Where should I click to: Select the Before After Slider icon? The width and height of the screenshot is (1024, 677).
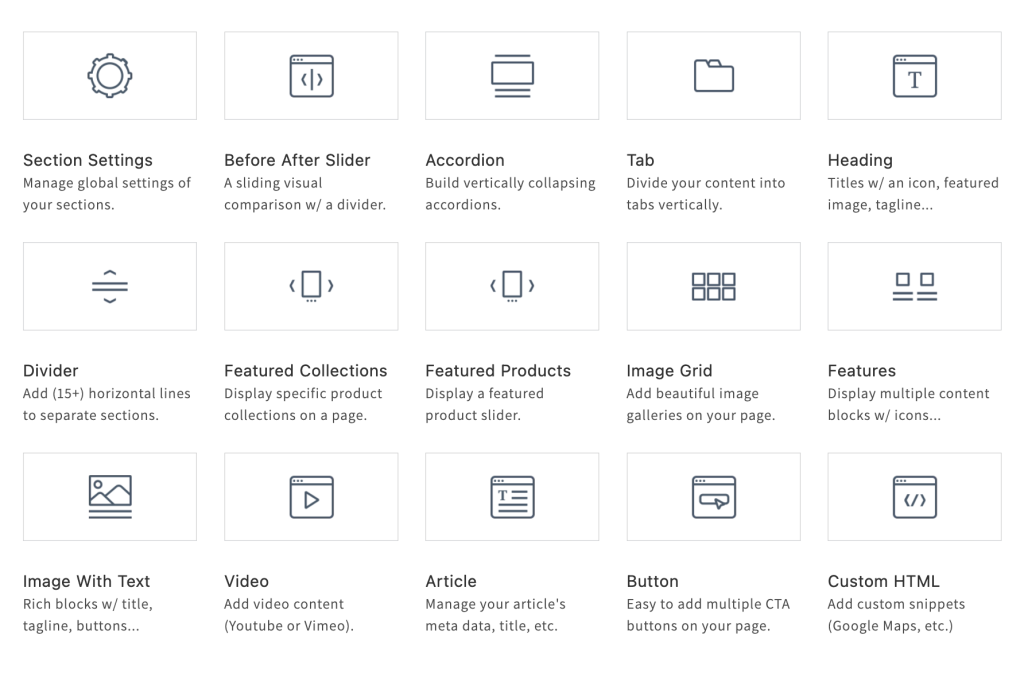[x=311, y=76]
